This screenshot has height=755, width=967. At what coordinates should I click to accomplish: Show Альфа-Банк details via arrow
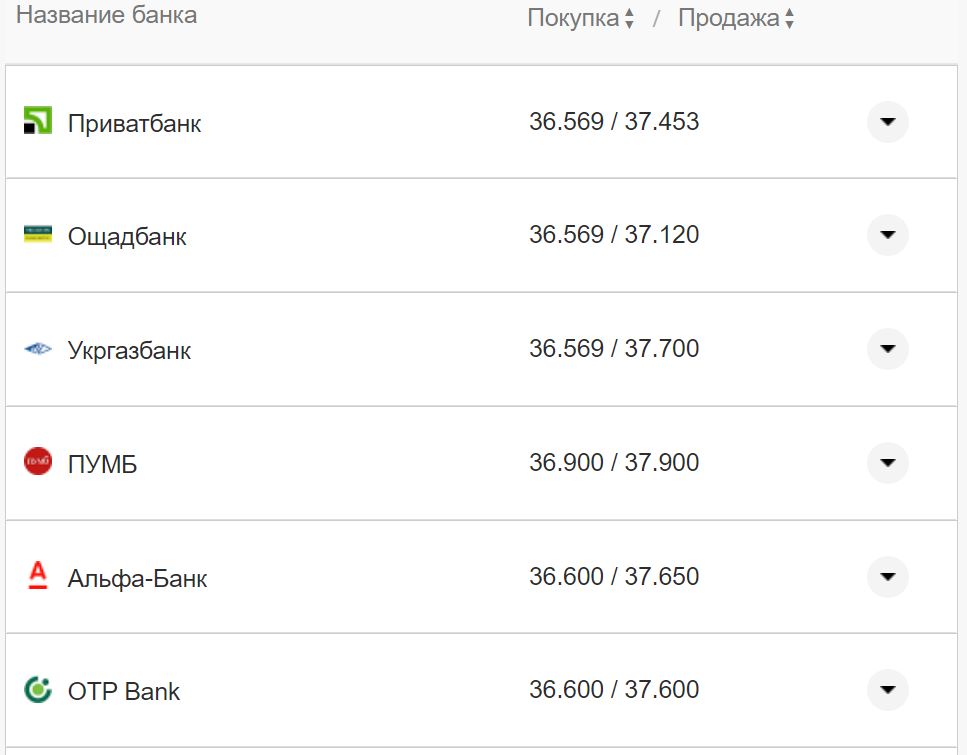(x=887, y=576)
